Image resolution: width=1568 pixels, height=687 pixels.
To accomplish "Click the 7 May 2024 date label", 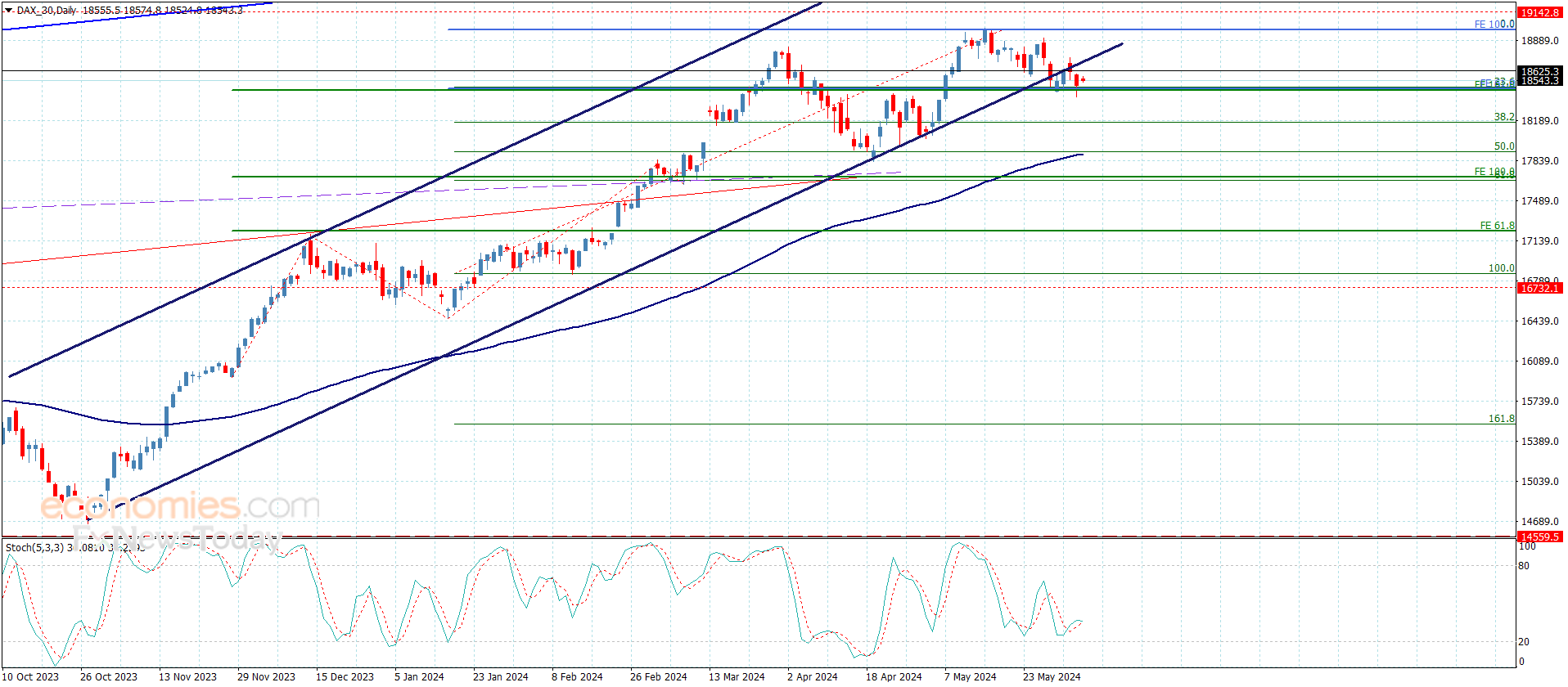I will 971,676.
